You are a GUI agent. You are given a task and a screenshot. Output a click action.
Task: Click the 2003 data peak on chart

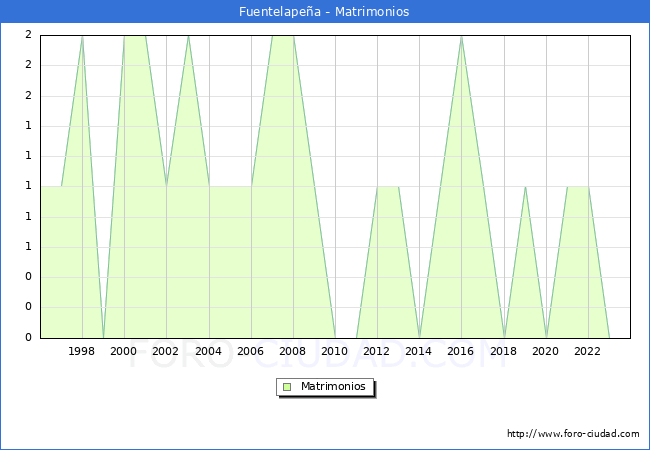tap(188, 37)
